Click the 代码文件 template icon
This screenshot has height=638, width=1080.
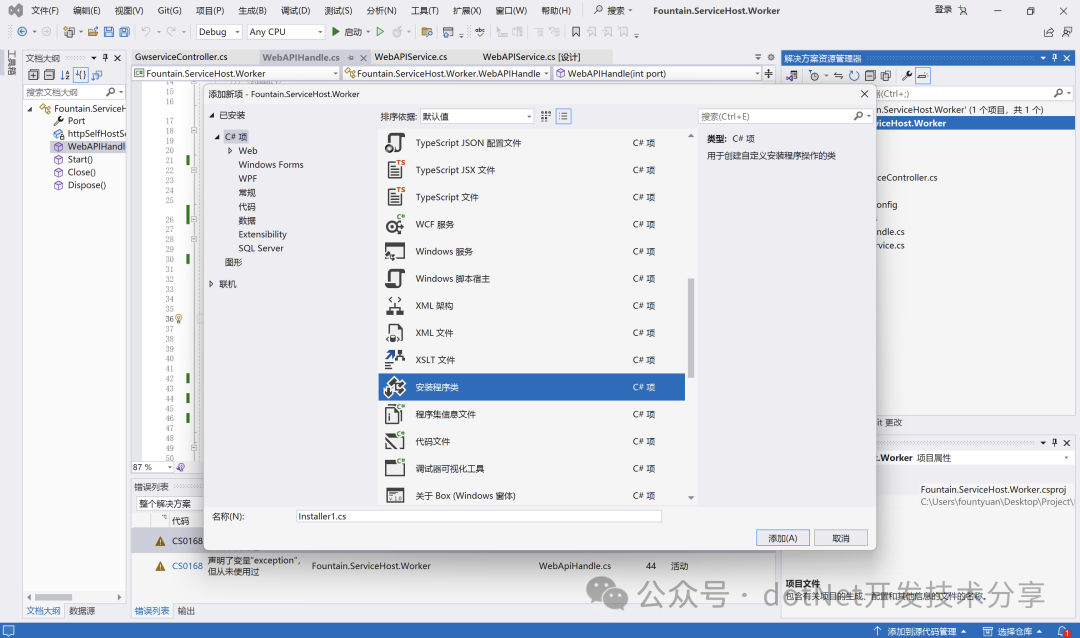tap(395, 441)
